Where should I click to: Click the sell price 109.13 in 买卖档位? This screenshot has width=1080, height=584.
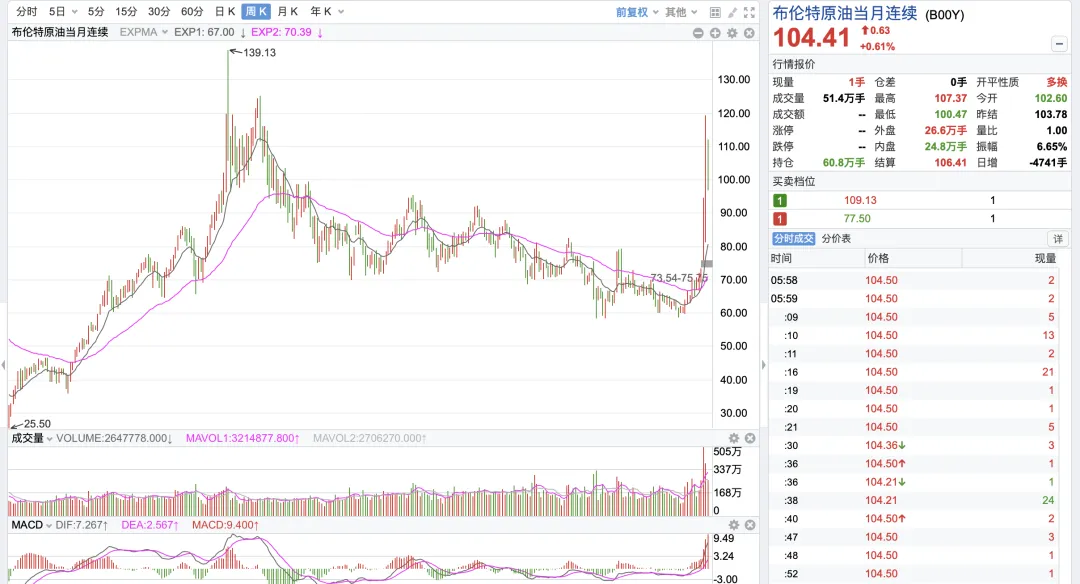[860, 200]
